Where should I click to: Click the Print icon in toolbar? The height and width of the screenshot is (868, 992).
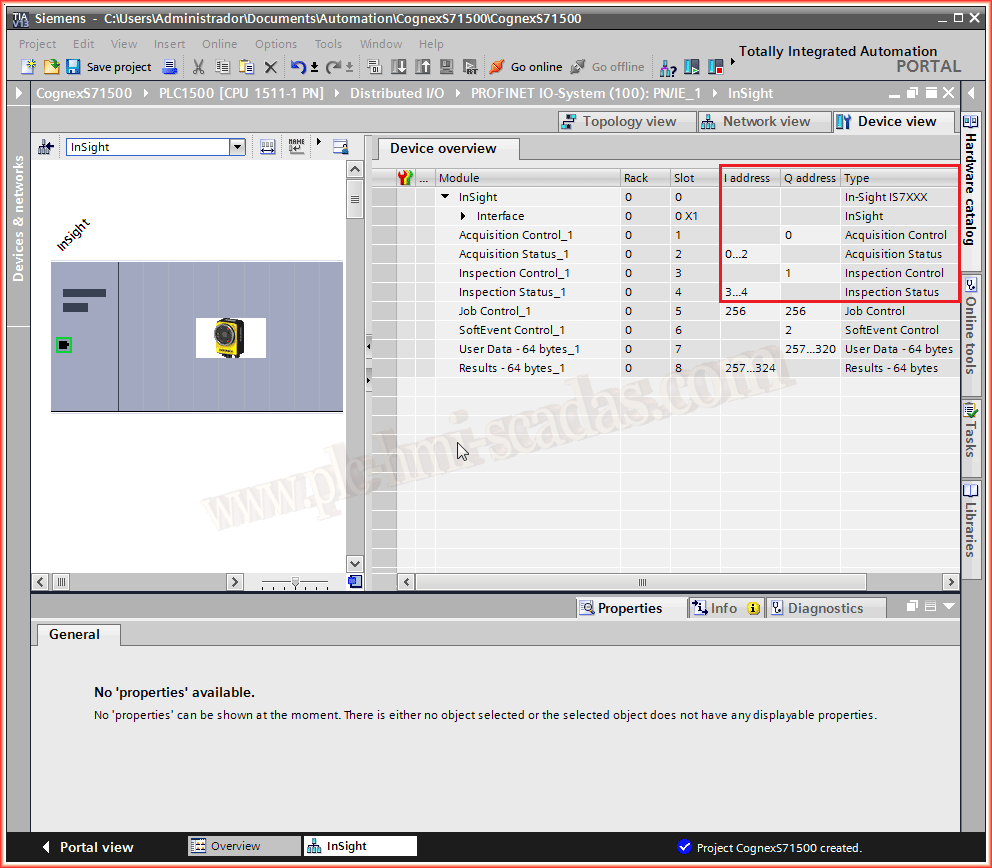coord(170,67)
